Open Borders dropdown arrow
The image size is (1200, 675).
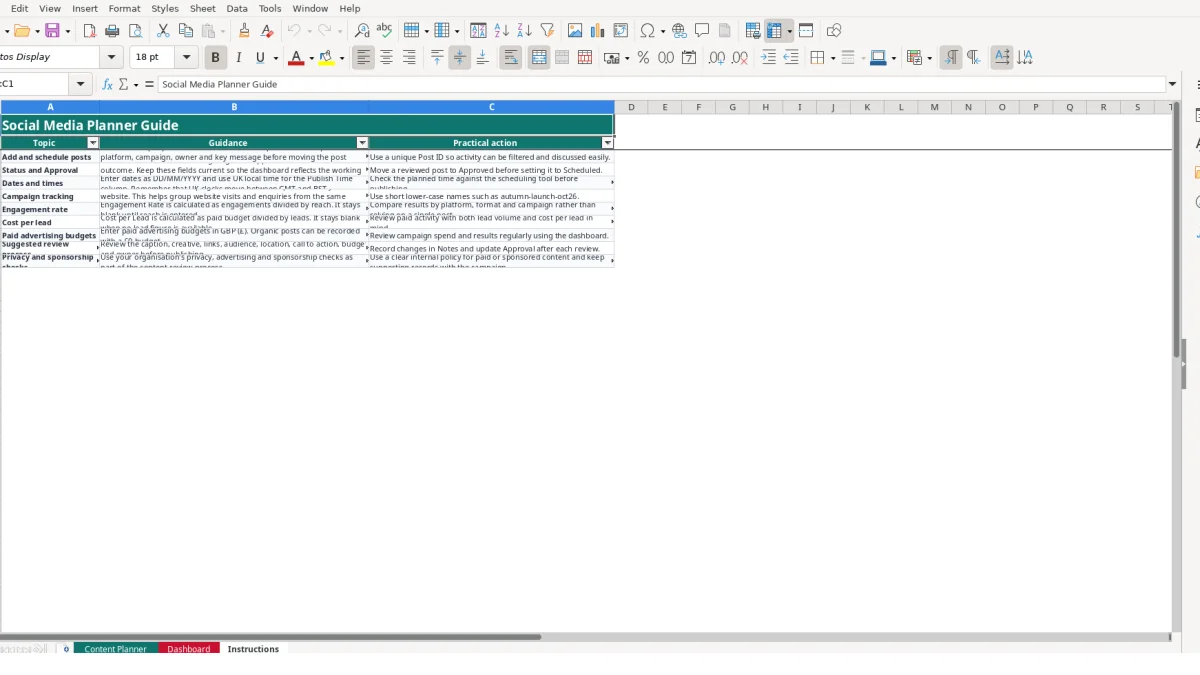click(x=832, y=58)
